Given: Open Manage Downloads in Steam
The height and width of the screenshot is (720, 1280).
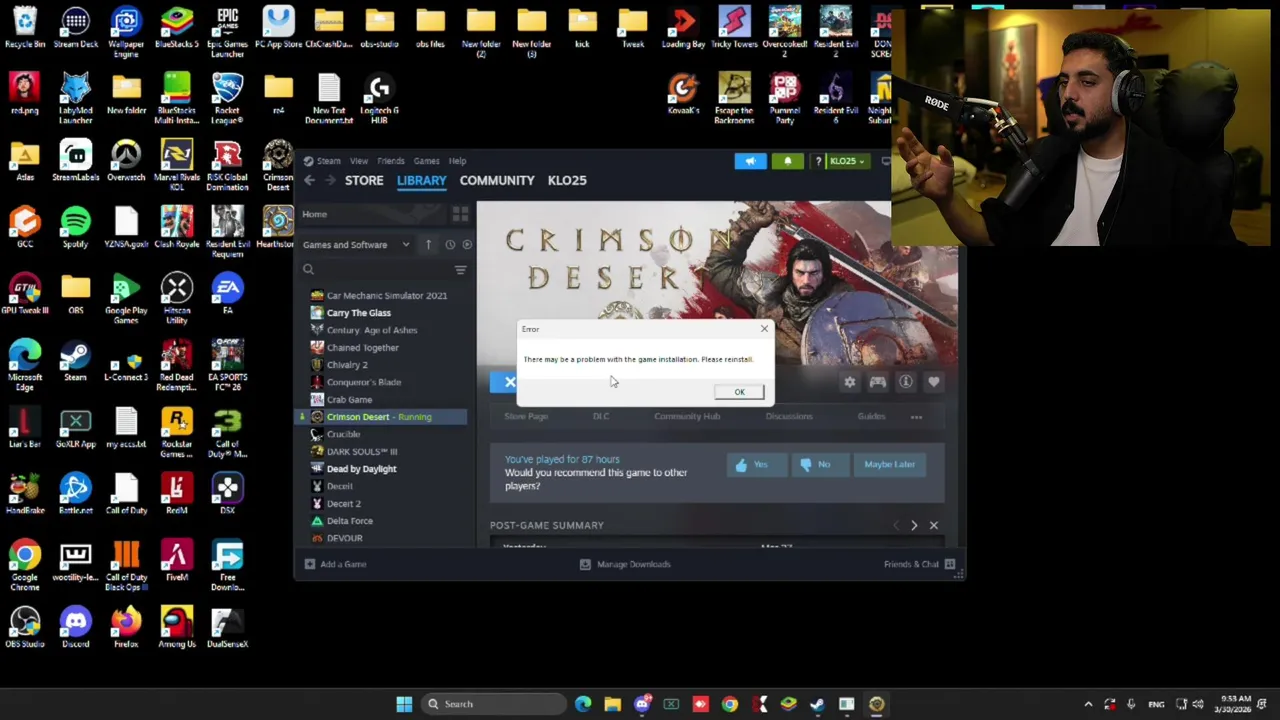Looking at the screenshot, I should pos(625,565).
